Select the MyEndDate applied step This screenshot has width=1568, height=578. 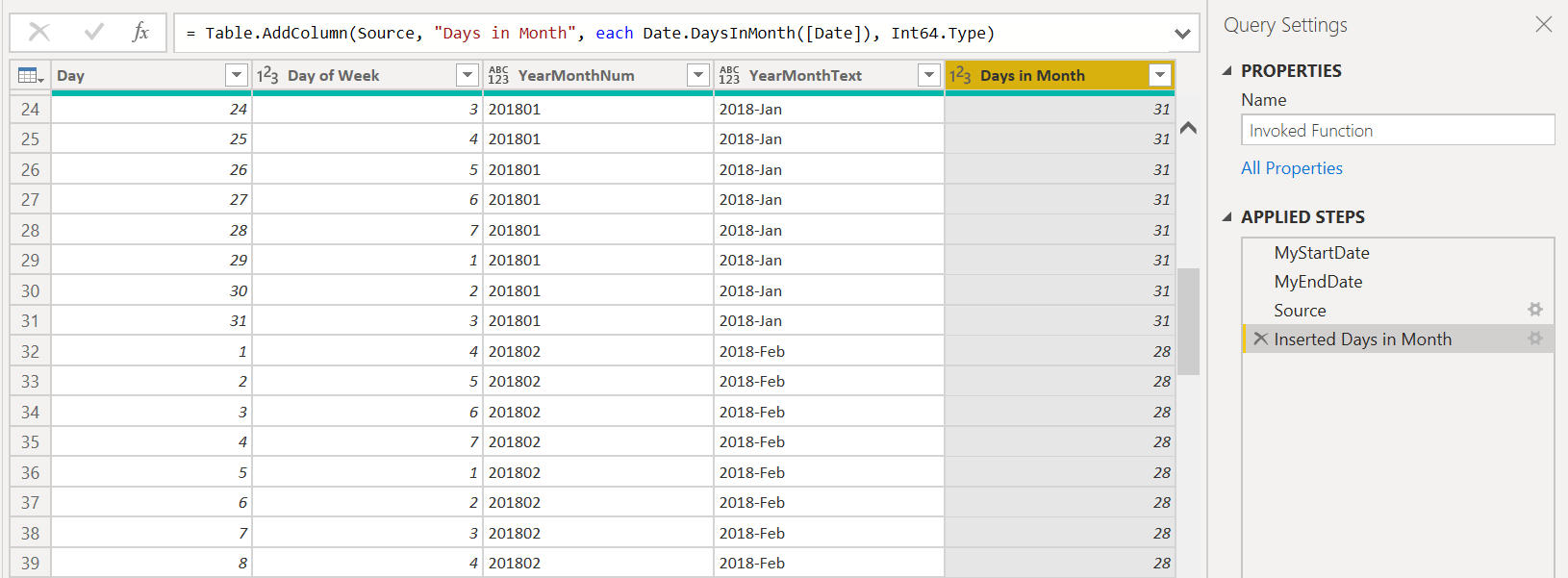pos(1318,282)
